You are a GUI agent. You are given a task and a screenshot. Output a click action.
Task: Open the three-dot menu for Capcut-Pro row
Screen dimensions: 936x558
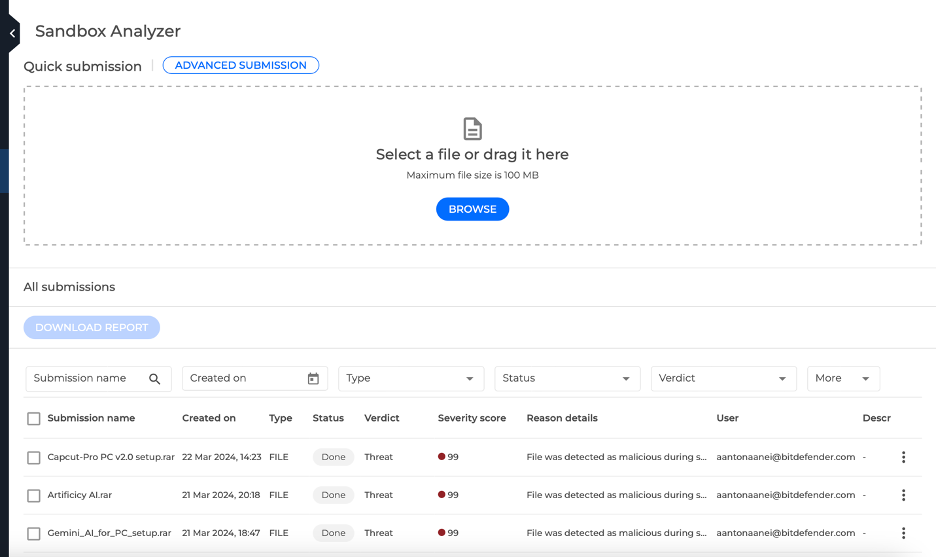(903, 457)
